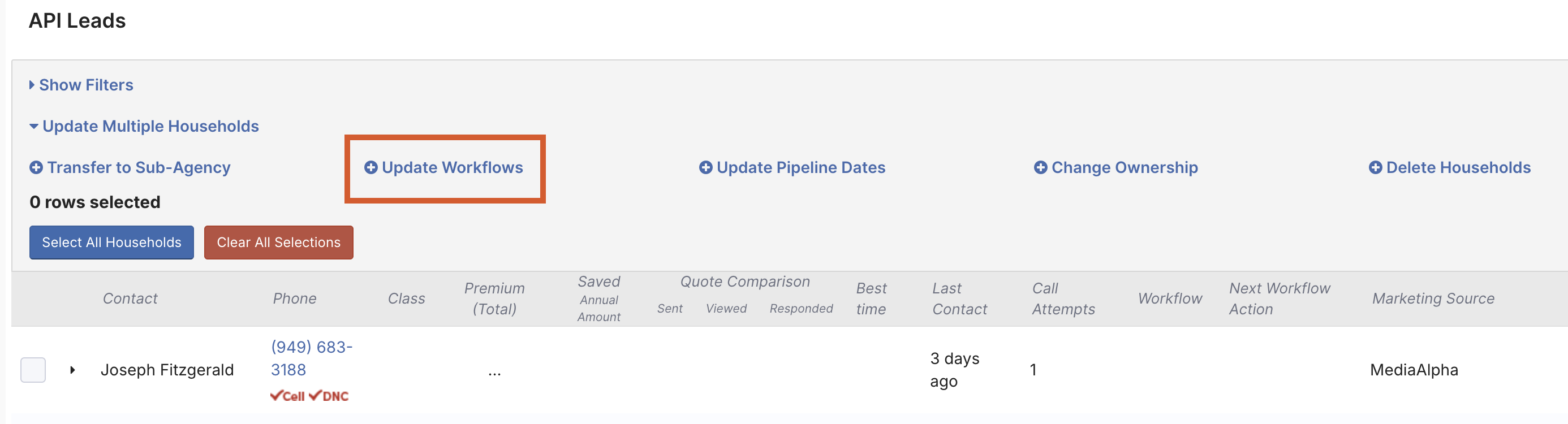Click the Joseph Fitzgerald contact name
Image resolution: width=1568 pixels, height=424 pixels.
coord(167,370)
